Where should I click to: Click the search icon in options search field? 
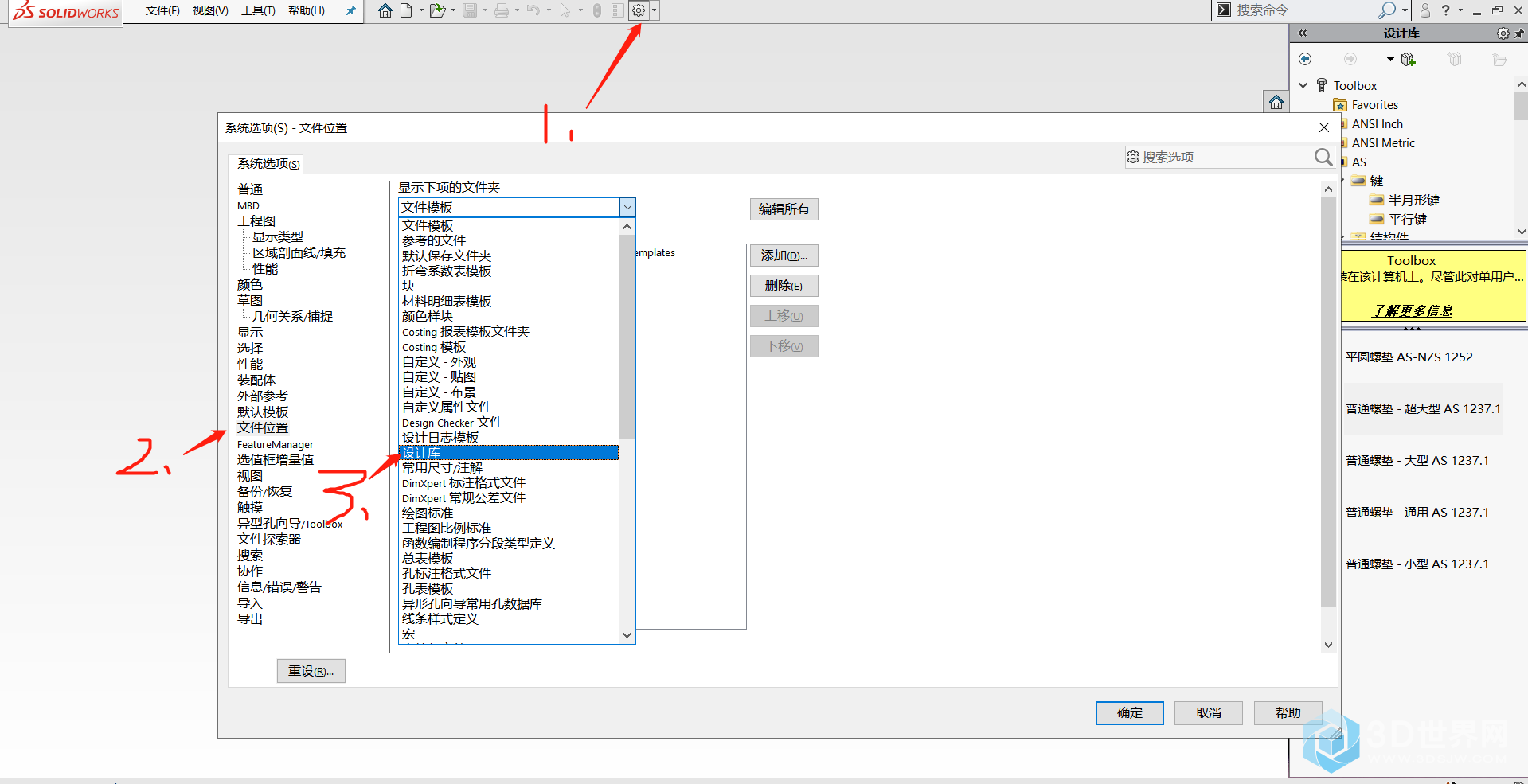coord(1323,157)
